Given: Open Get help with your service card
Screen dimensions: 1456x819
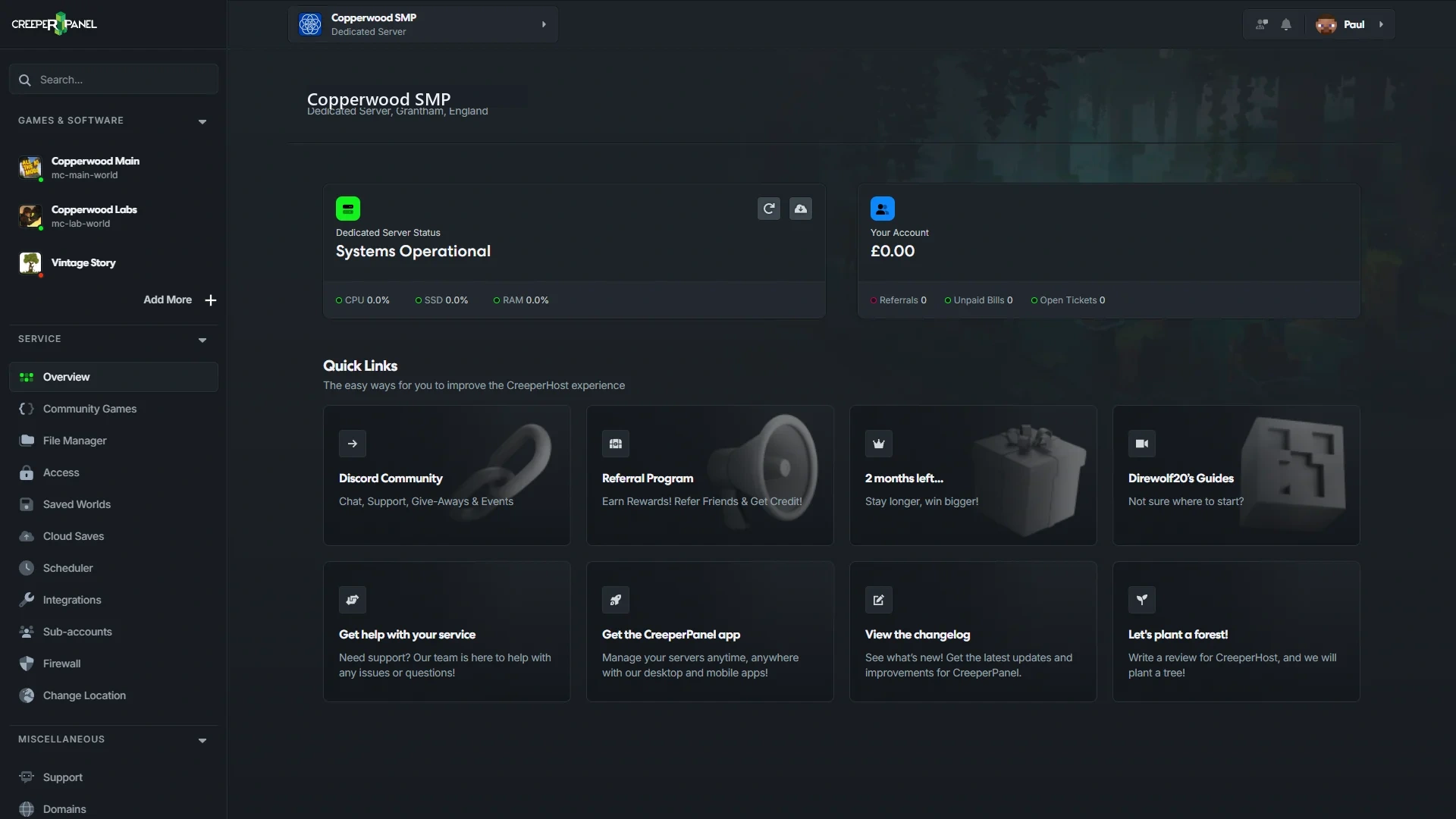Looking at the screenshot, I should tap(447, 632).
